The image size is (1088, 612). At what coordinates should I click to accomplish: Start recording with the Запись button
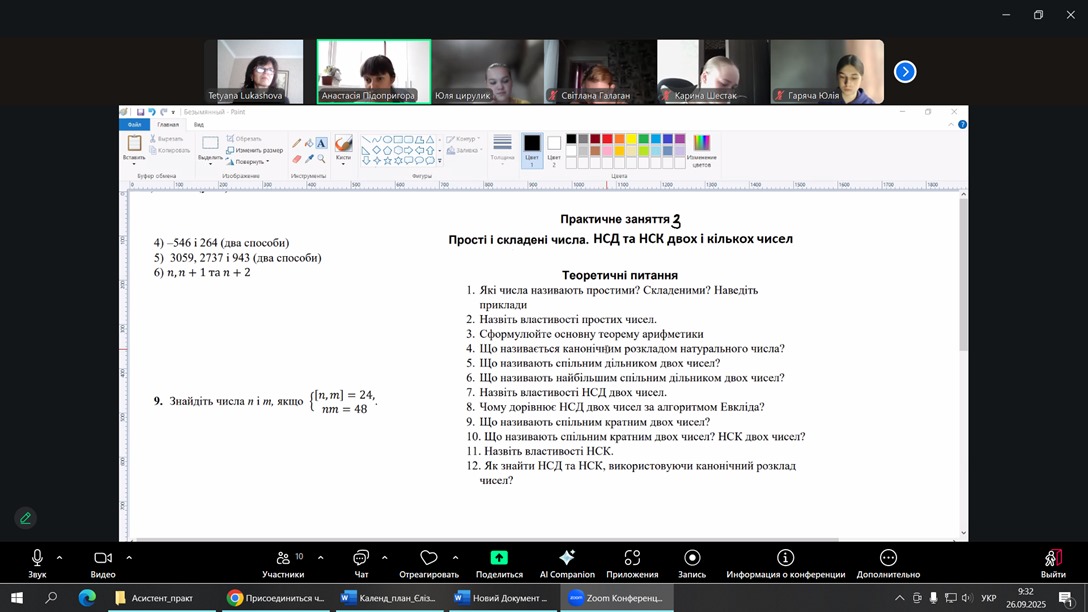coord(692,563)
